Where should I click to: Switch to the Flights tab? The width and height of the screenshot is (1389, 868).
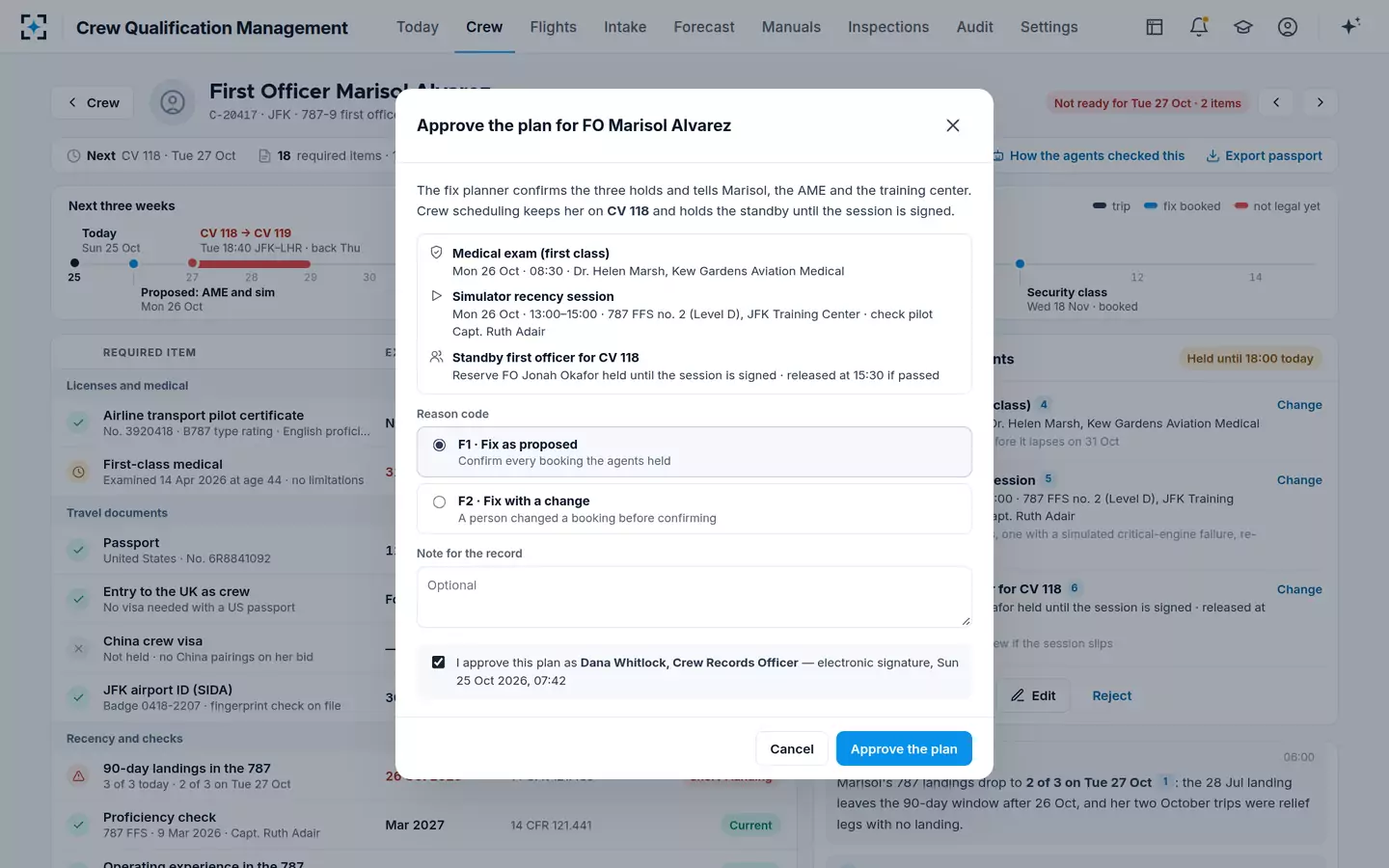(554, 27)
